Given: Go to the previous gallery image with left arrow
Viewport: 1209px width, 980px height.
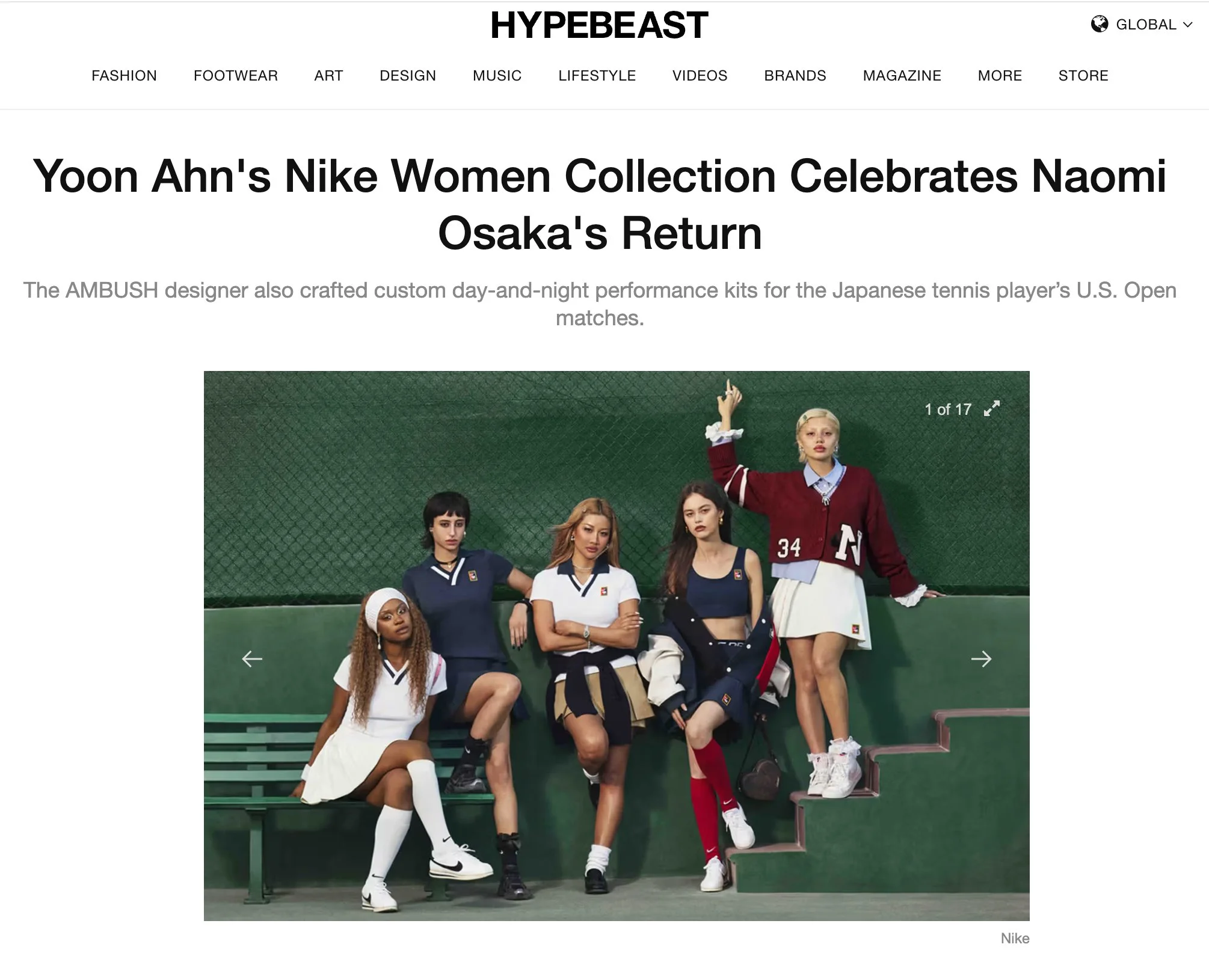Looking at the screenshot, I should click(252, 659).
